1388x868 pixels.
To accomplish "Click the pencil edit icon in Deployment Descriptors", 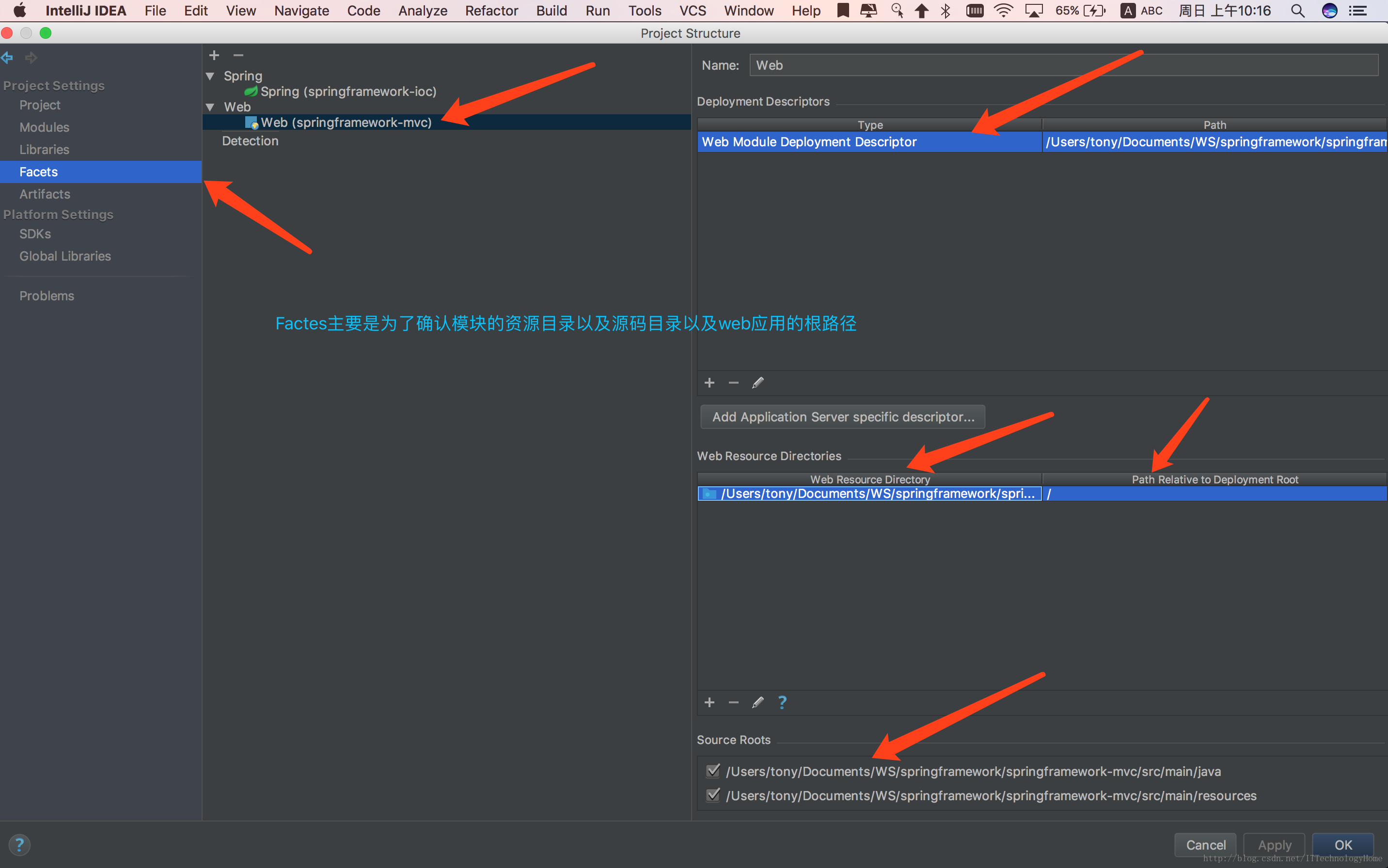I will click(758, 383).
